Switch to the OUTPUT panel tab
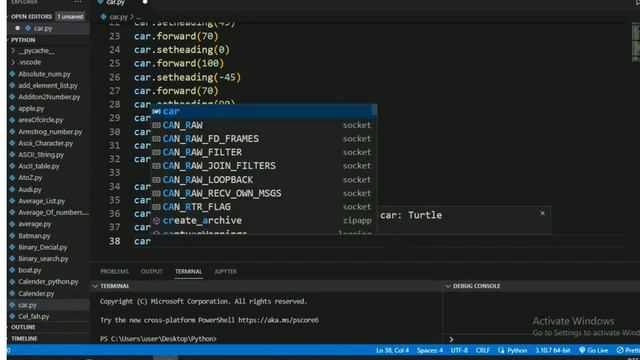The image size is (640, 360). [151, 271]
